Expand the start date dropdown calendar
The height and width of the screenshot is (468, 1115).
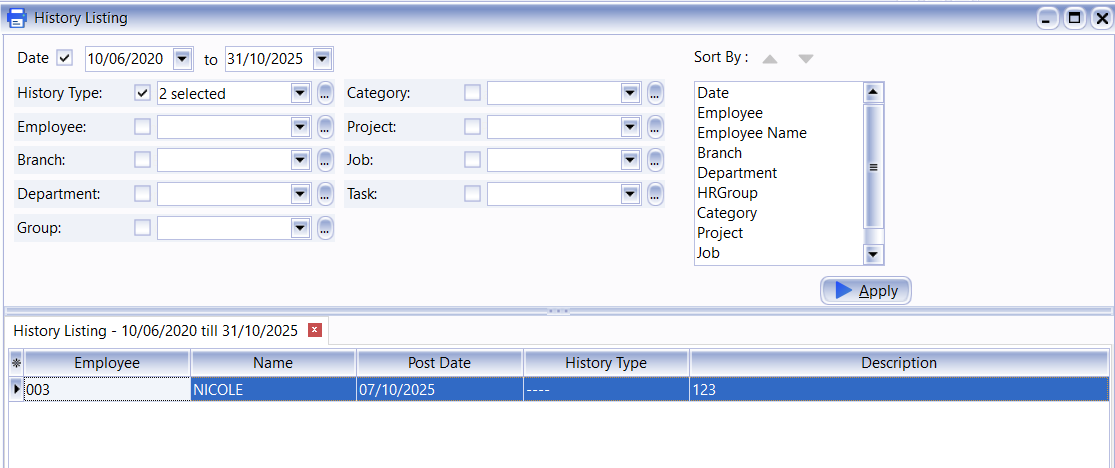pyautogui.click(x=182, y=59)
